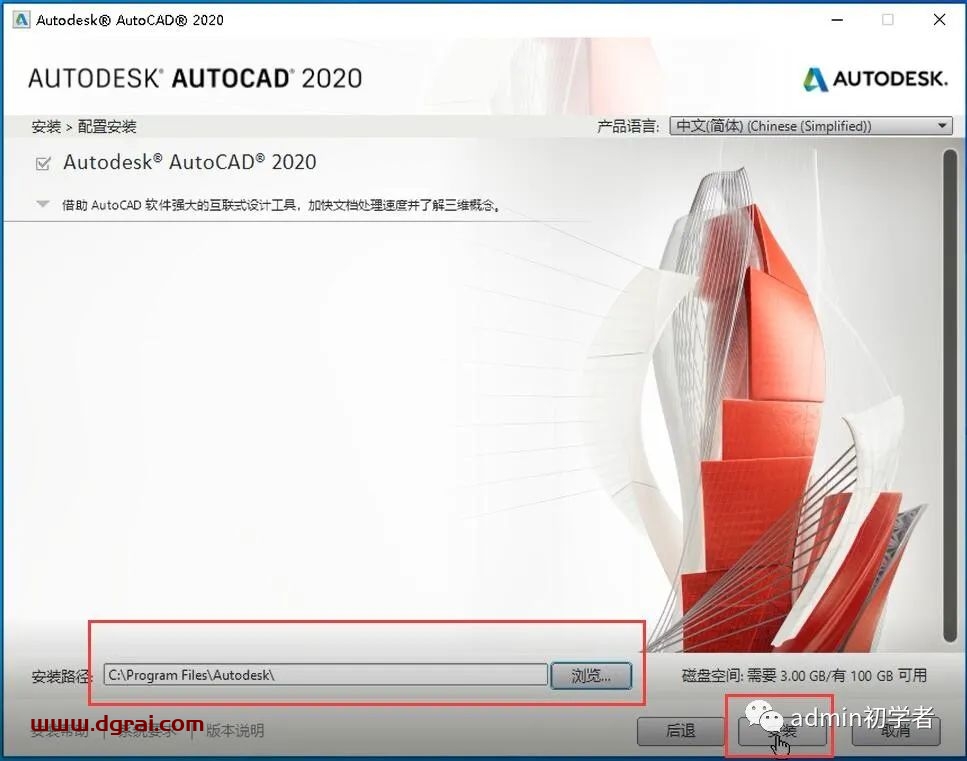Minimize the AutoCAD installer window

coord(837,20)
